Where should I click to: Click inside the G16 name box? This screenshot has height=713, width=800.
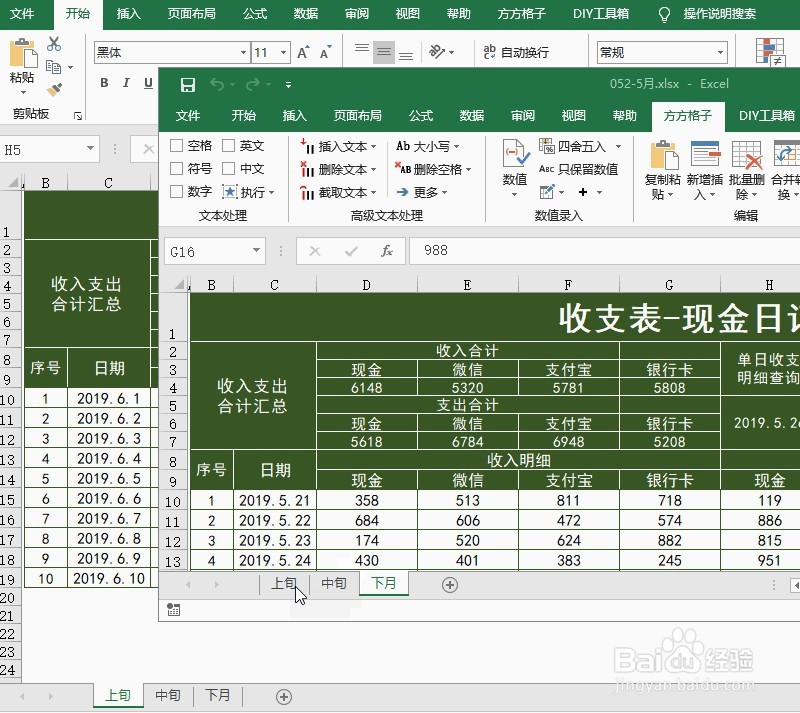pos(210,252)
